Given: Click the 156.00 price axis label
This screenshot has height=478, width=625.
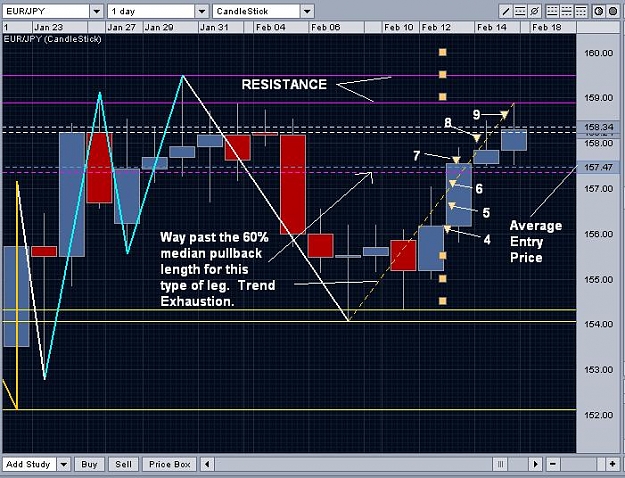Looking at the screenshot, I should pos(598,234).
